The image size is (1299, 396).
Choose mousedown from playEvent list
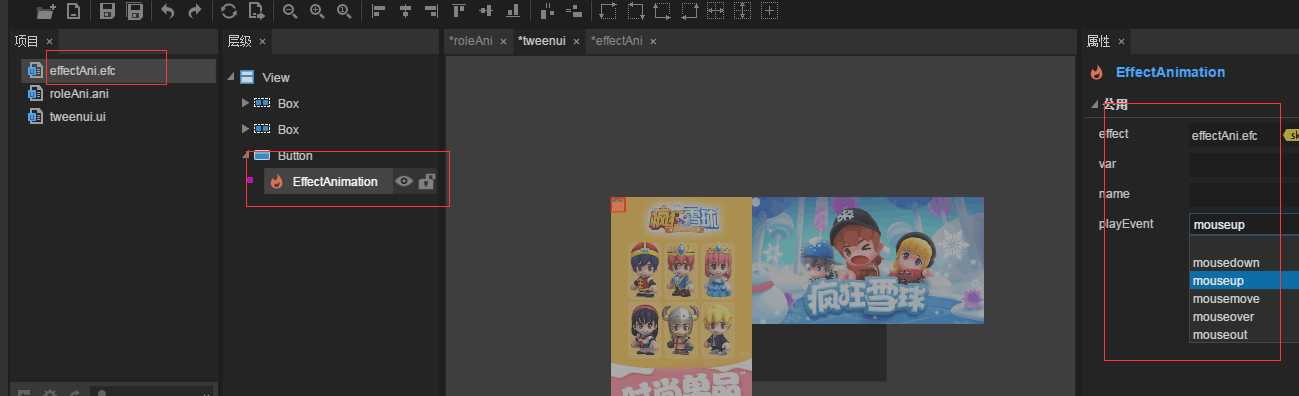pyautogui.click(x=1244, y=263)
